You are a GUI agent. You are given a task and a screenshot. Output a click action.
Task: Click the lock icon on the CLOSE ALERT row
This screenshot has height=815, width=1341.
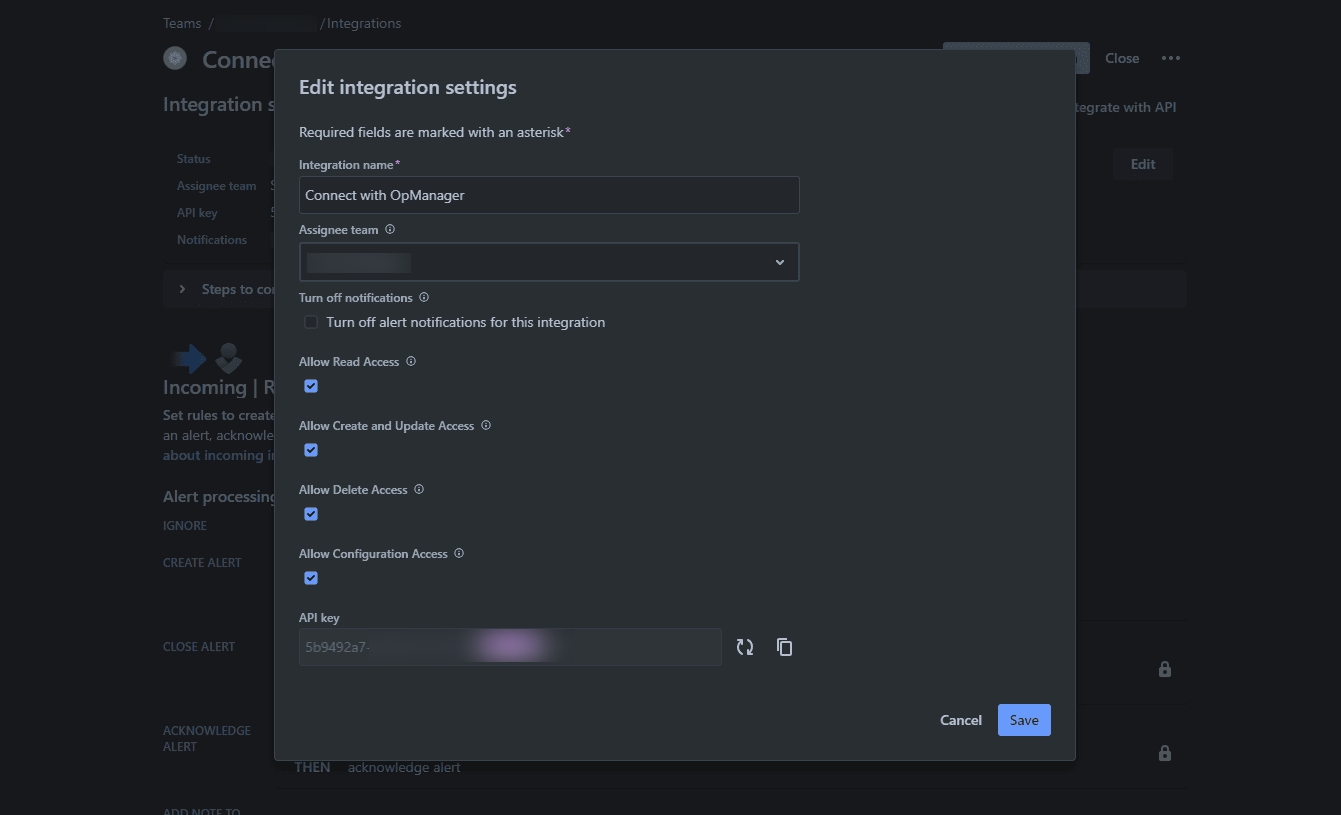(x=1164, y=669)
